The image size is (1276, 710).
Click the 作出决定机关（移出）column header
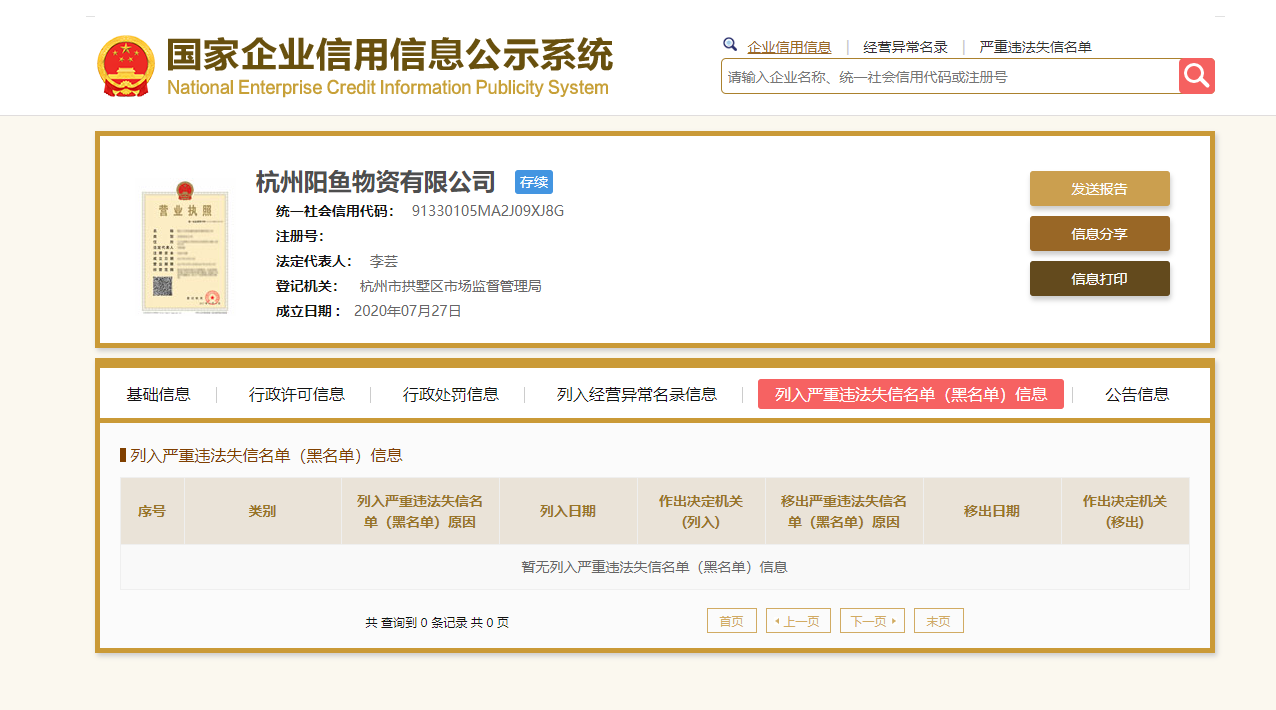coord(1125,511)
